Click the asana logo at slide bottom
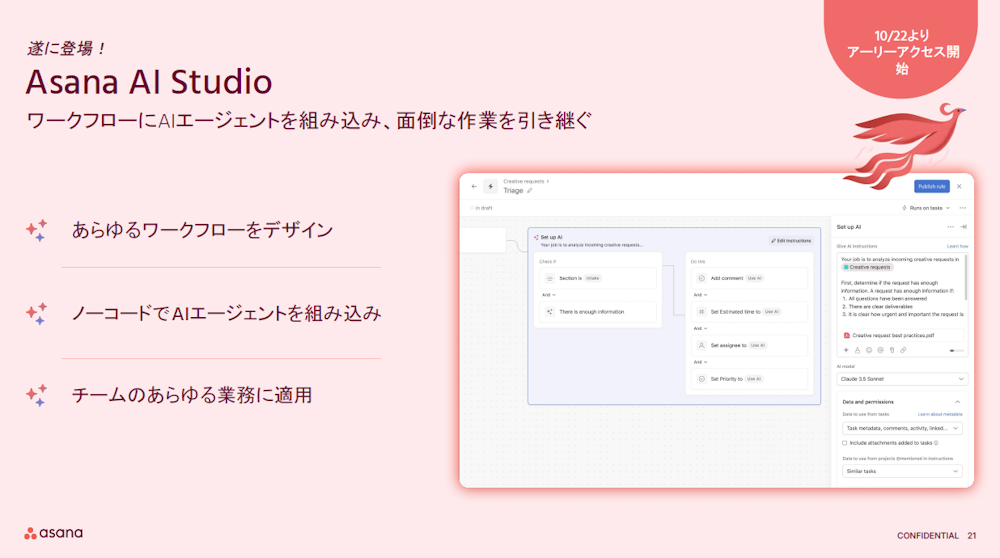Viewport: 1000px width, 558px height. pos(54,533)
